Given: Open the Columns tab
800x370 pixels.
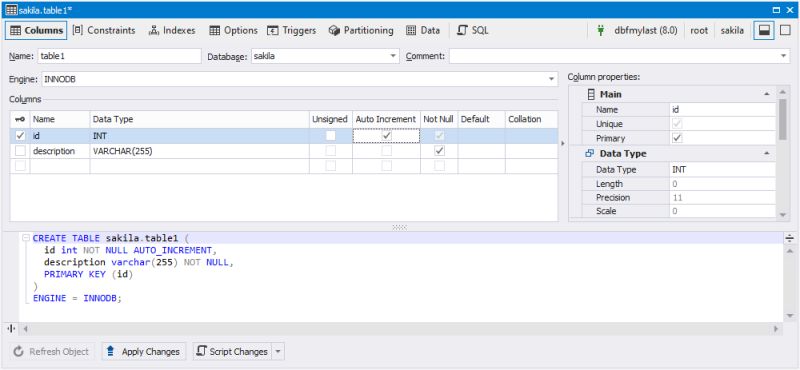Looking at the screenshot, I should click(x=36, y=31).
